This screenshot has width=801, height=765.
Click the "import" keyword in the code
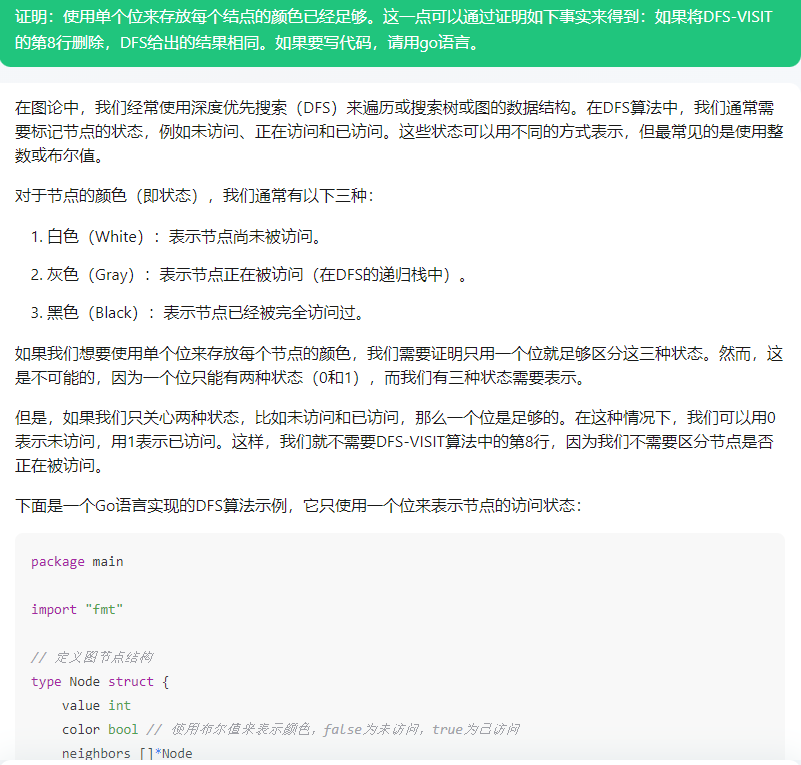[x=54, y=610]
